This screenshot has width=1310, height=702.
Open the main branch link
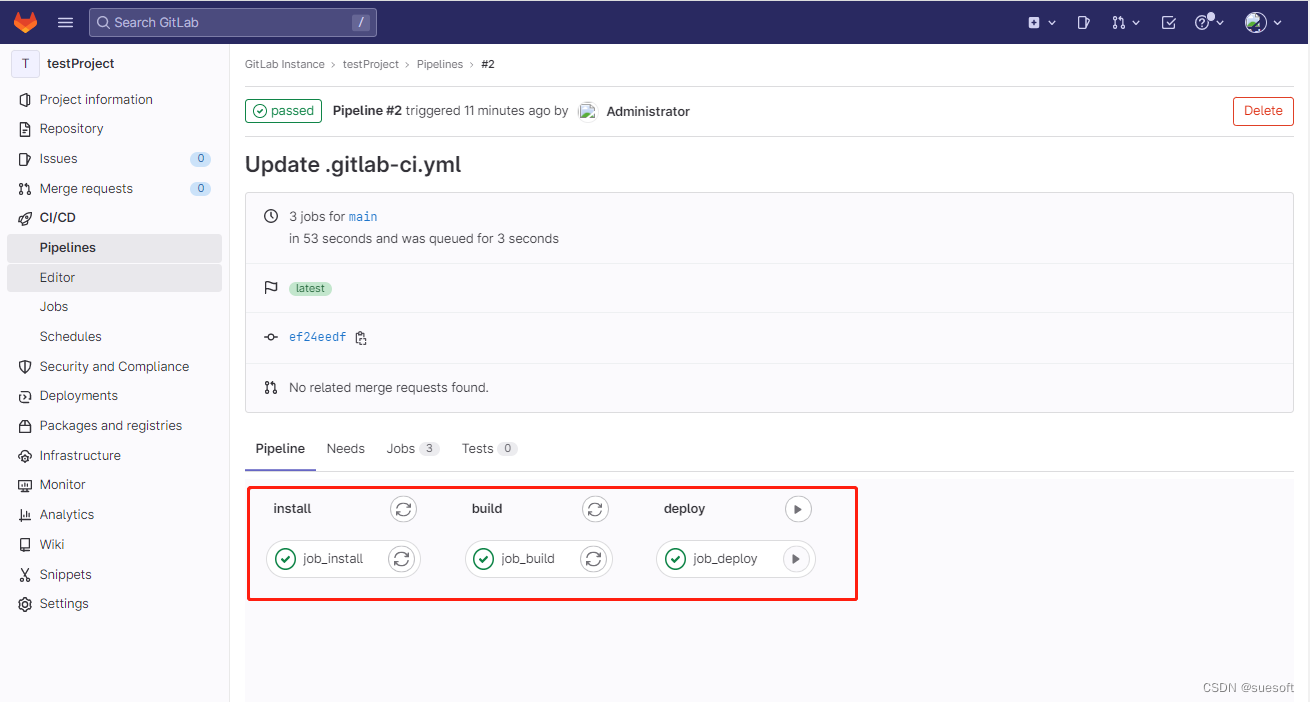click(363, 217)
